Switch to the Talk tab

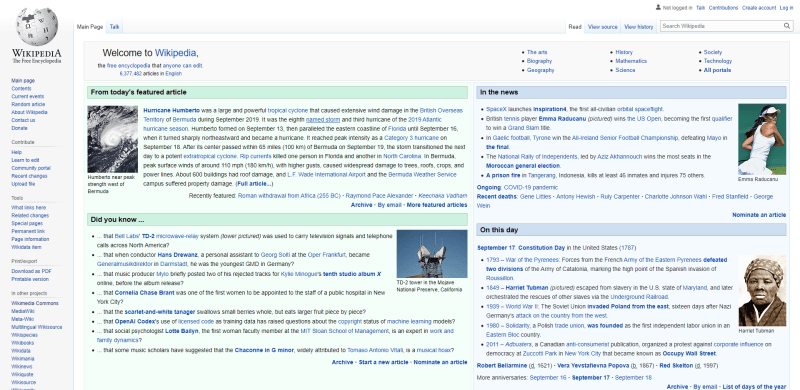[x=114, y=27]
